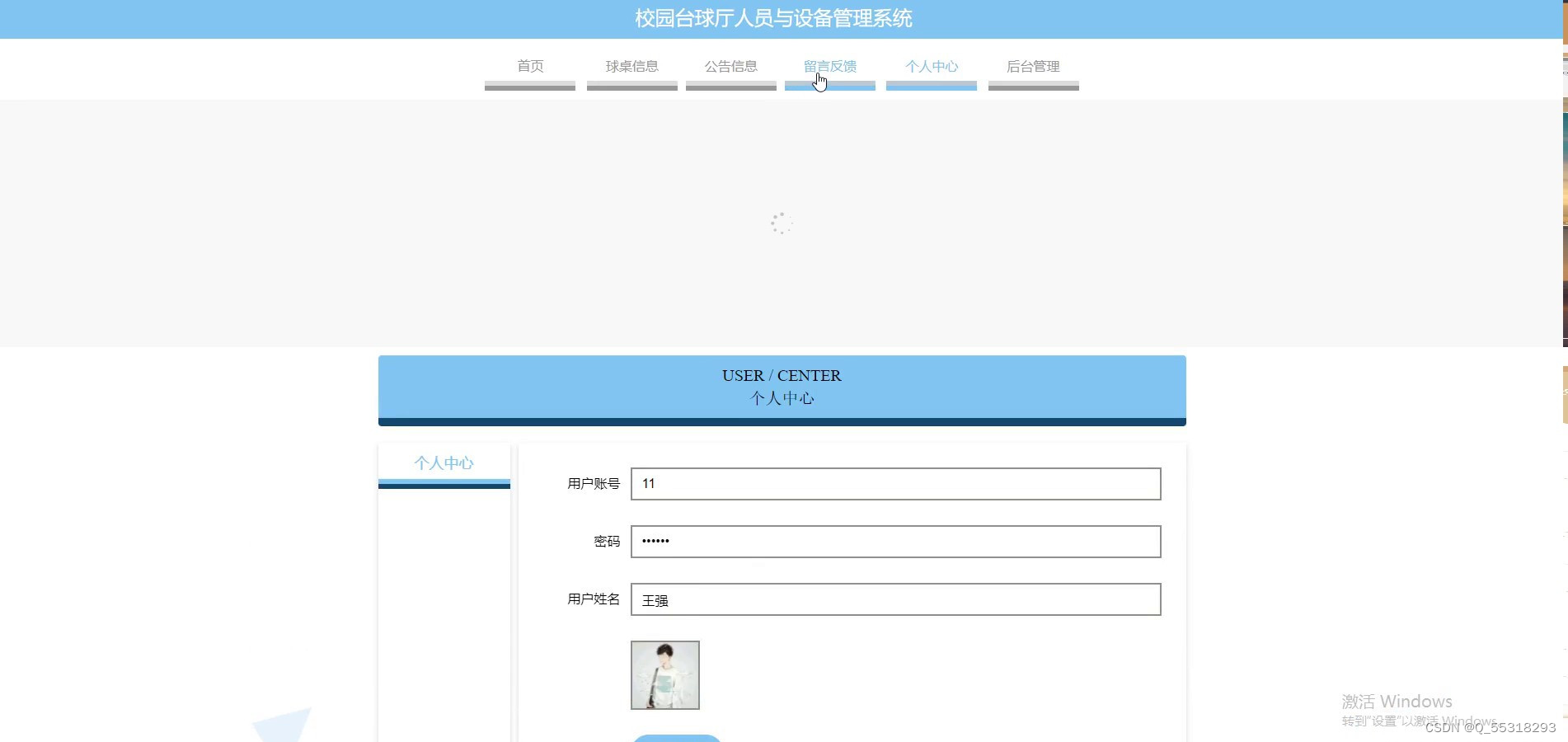Click the user profile photo thumbnail
The image size is (1568, 742).
pyautogui.click(x=664, y=675)
